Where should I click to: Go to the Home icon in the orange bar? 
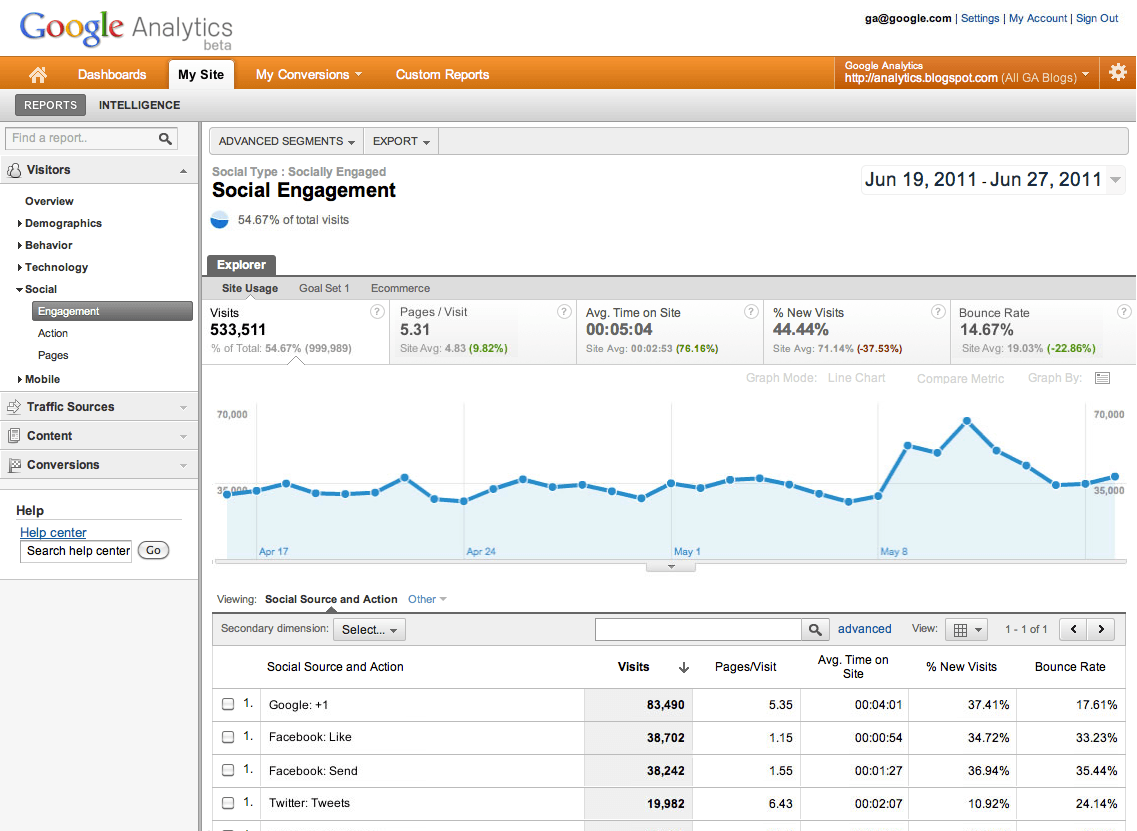(38, 74)
